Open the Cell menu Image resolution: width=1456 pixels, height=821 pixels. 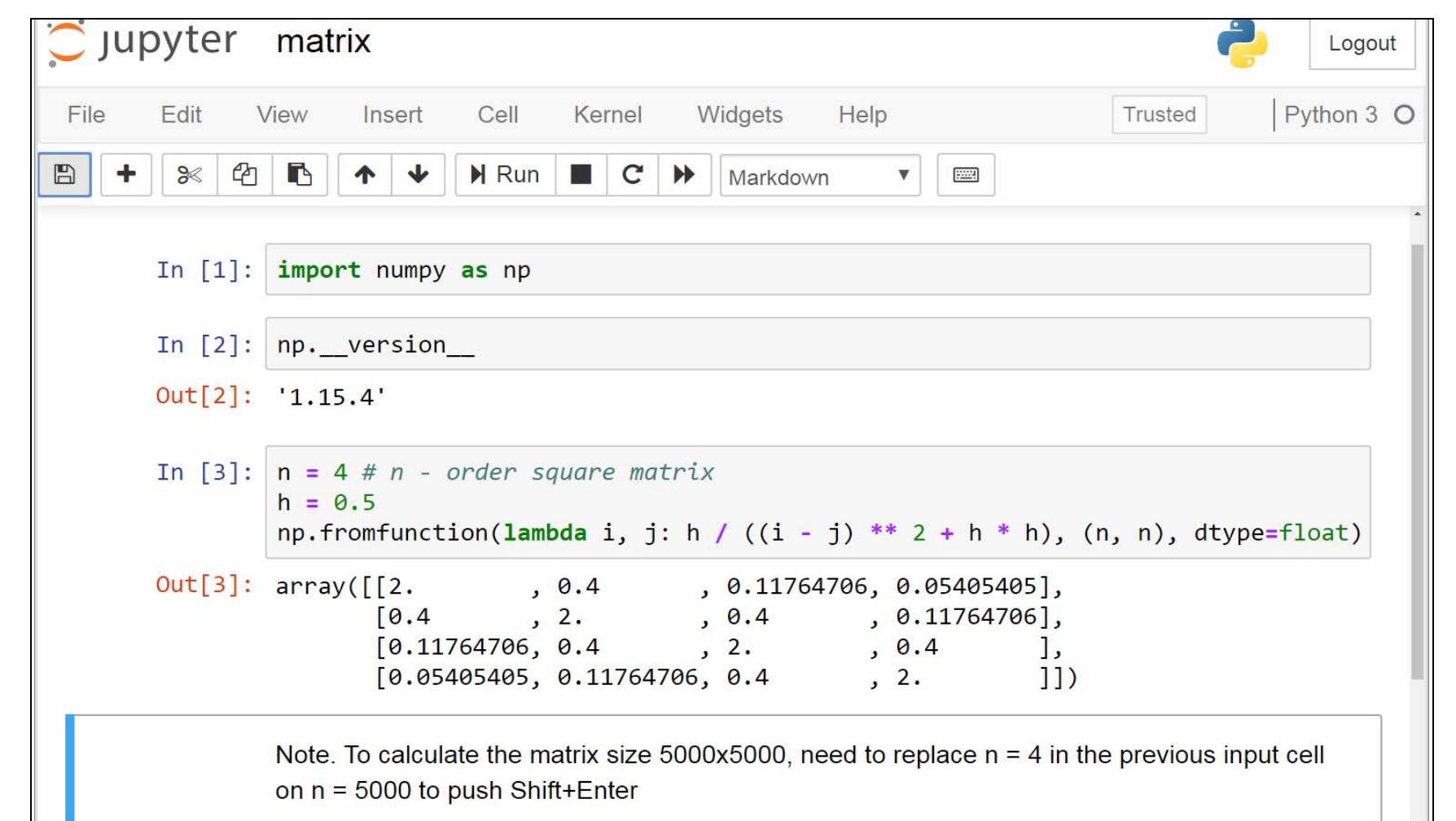pos(498,115)
